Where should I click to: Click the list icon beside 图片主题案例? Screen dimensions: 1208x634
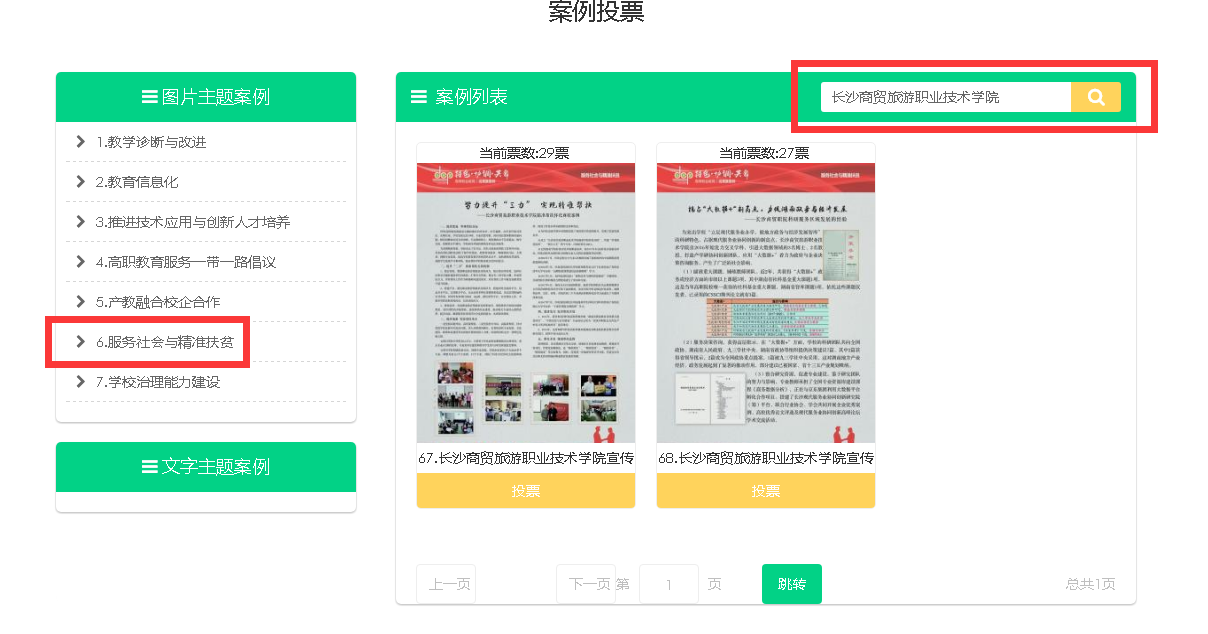pyautogui.click(x=149, y=97)
